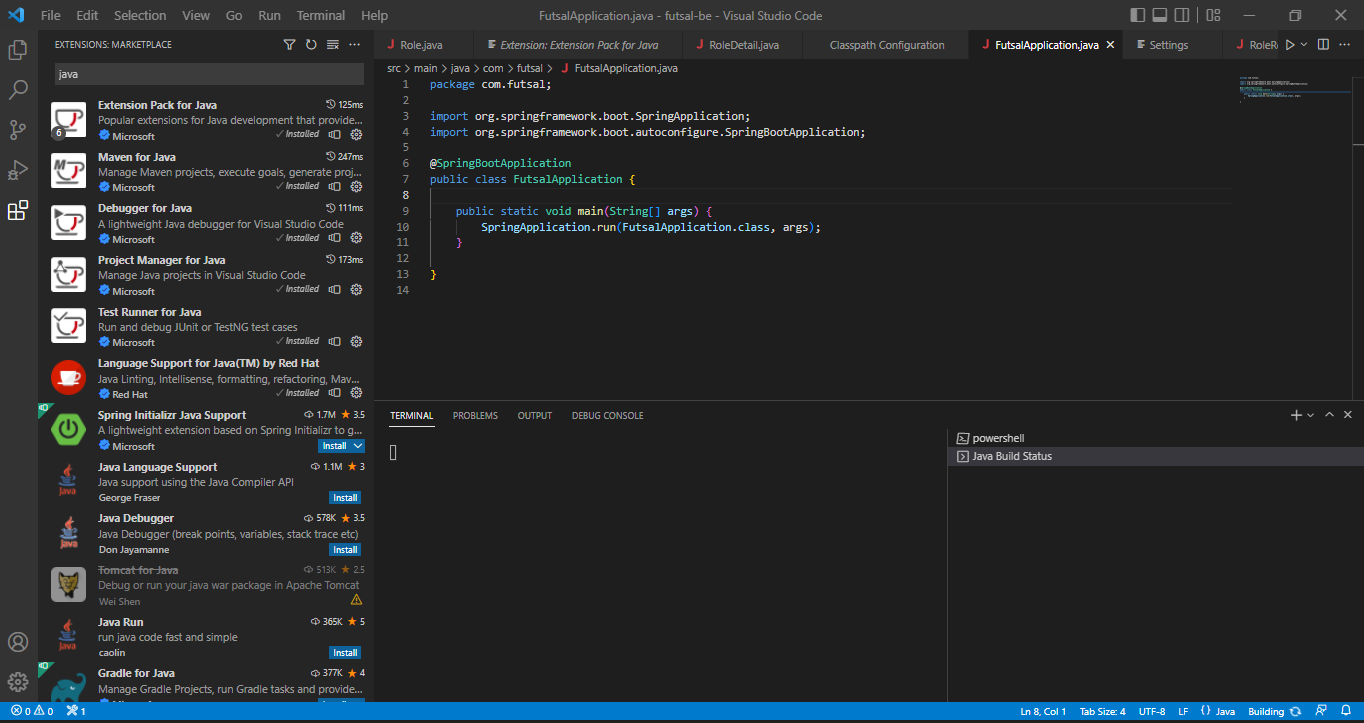This screenshot has width=1364, height=723.
Task: Open the OUTPUT panel tab
Action: point(534,415)
